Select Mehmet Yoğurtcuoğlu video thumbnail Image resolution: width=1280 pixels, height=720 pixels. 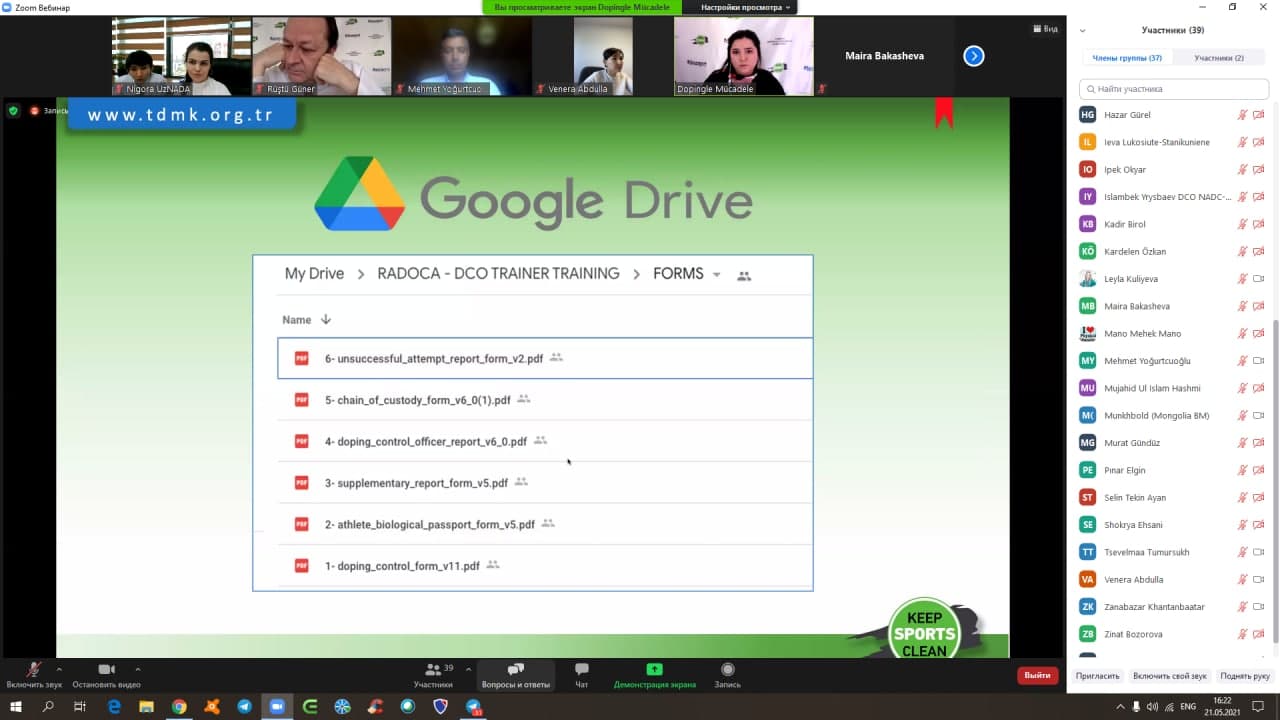click(x=461, y=56)
